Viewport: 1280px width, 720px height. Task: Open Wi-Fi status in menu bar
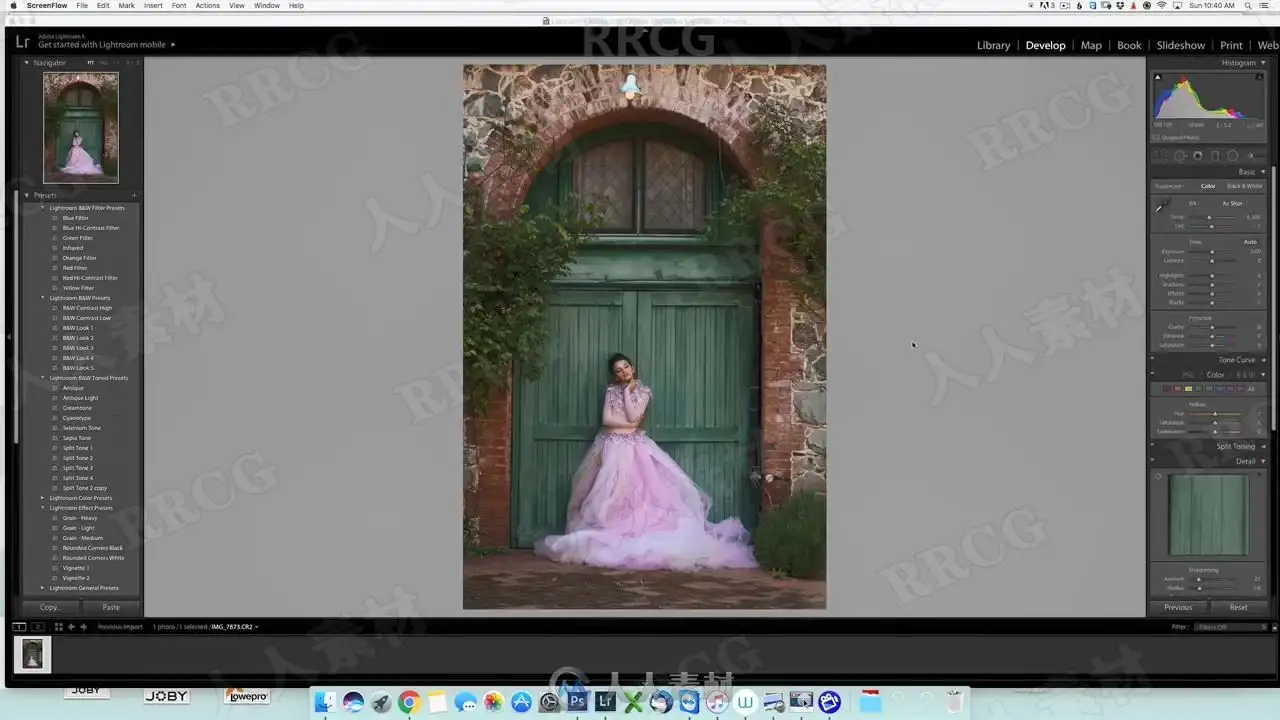point(1162,5)
